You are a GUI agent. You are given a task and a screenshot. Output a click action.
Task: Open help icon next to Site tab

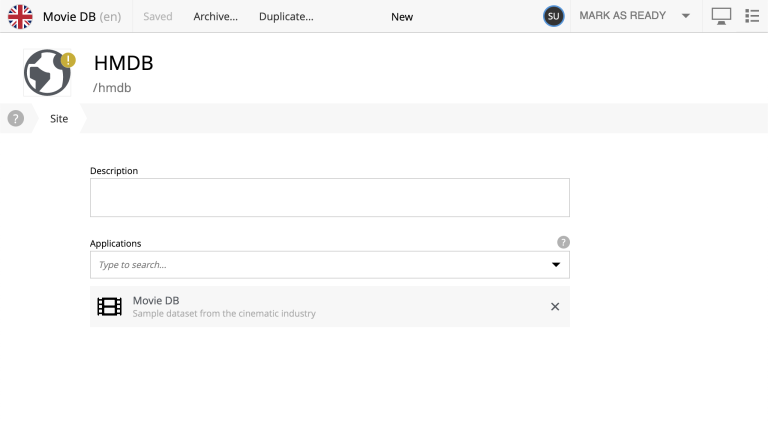point(16,118)
